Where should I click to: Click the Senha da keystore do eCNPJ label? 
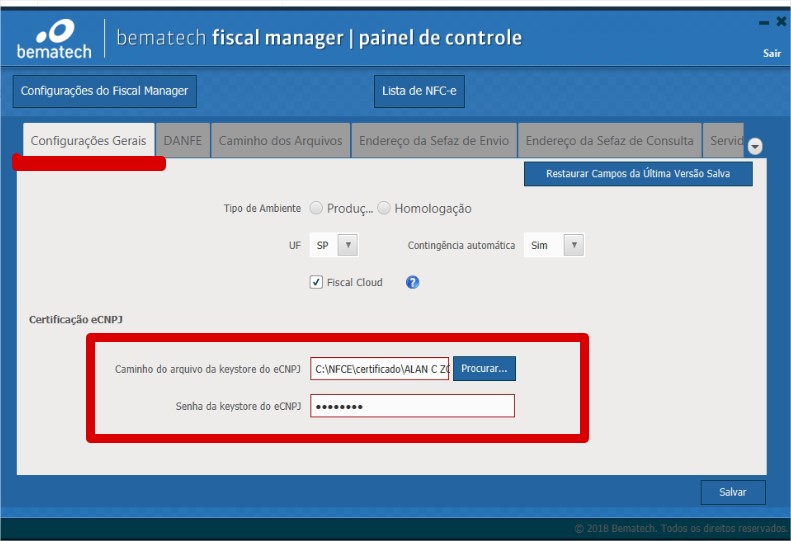(x=238, y=406)
